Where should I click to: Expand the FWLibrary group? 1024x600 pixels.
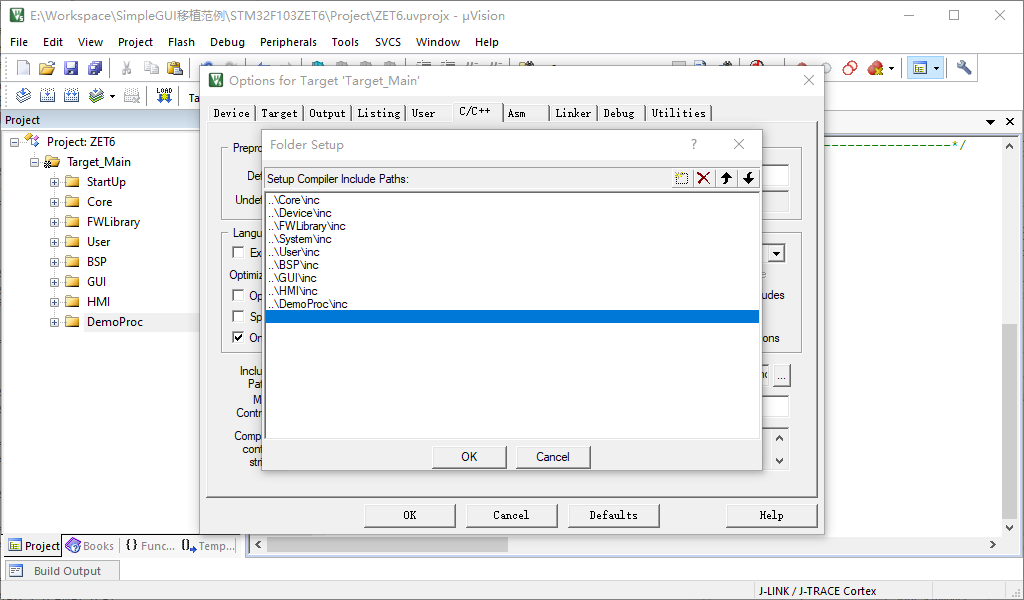(55, 222)
